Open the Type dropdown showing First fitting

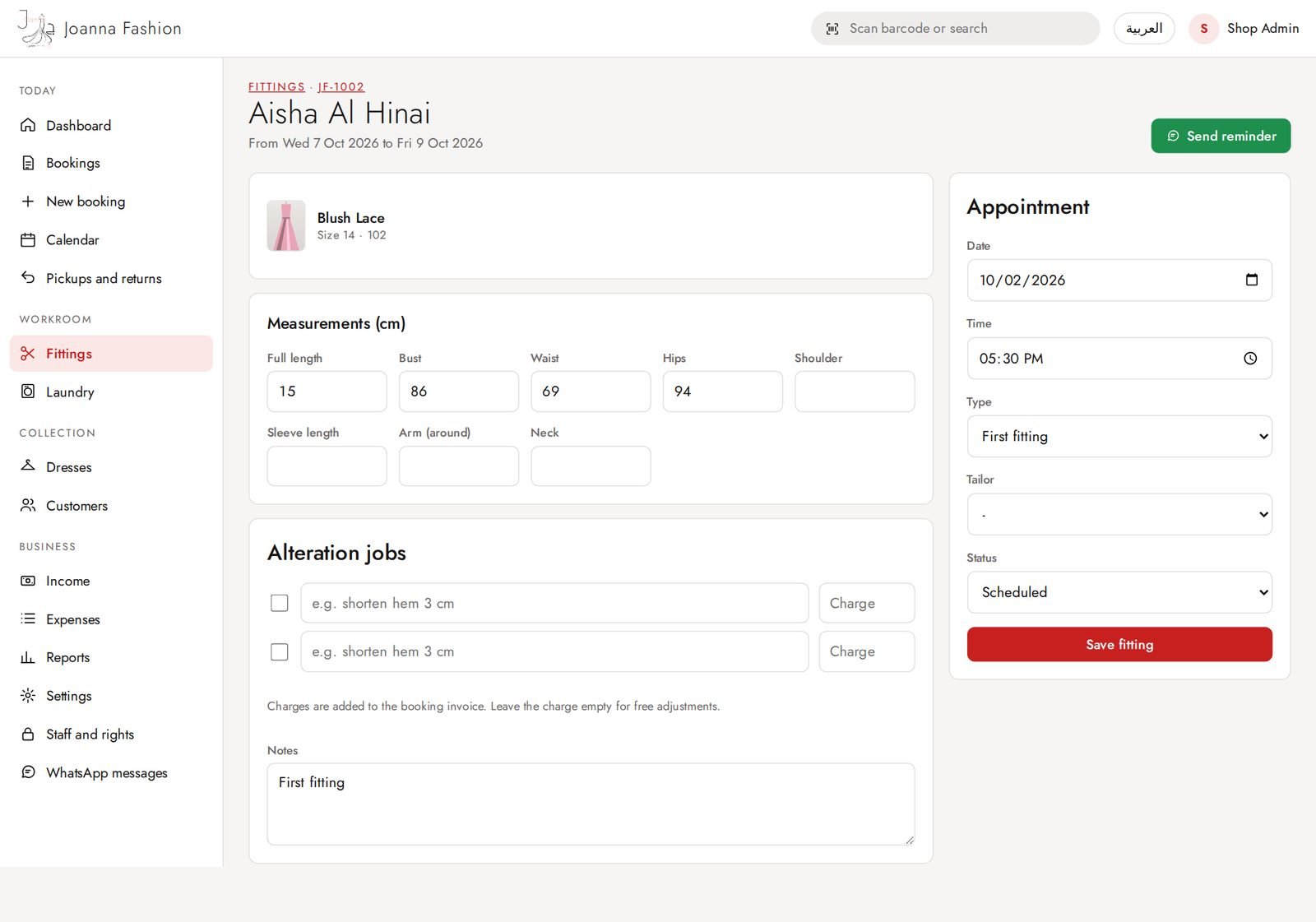point(1119,436)
